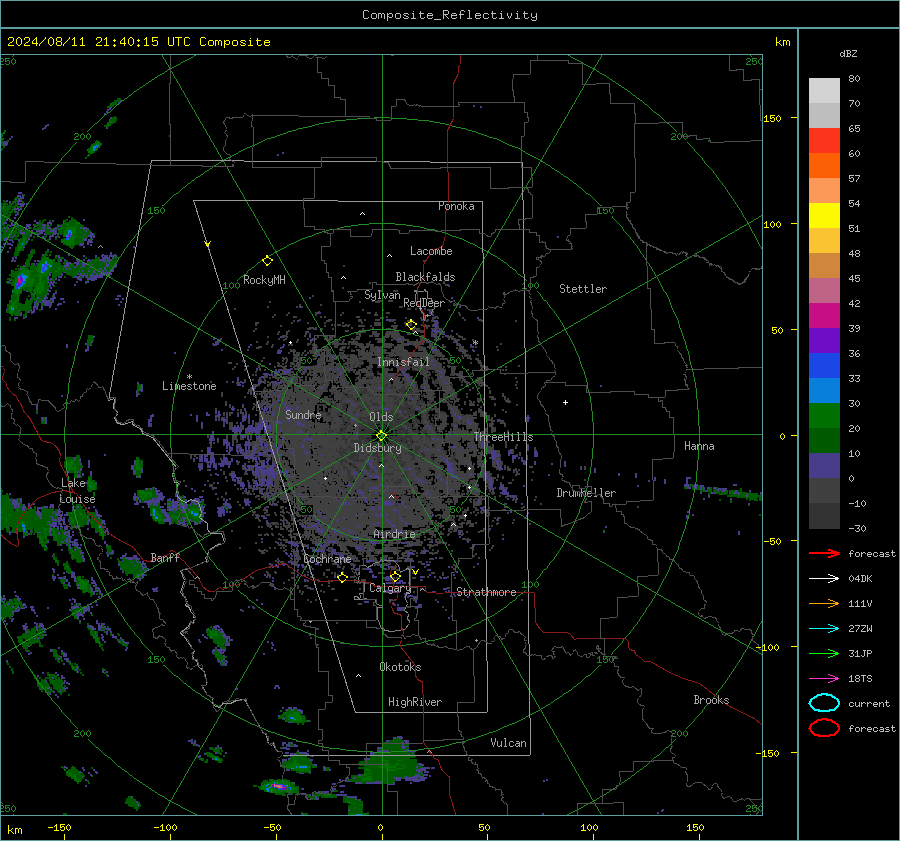Pick the yellow 54-51 dBZ swatch
The width and height of the screenshot is (900, 841).
824,216
